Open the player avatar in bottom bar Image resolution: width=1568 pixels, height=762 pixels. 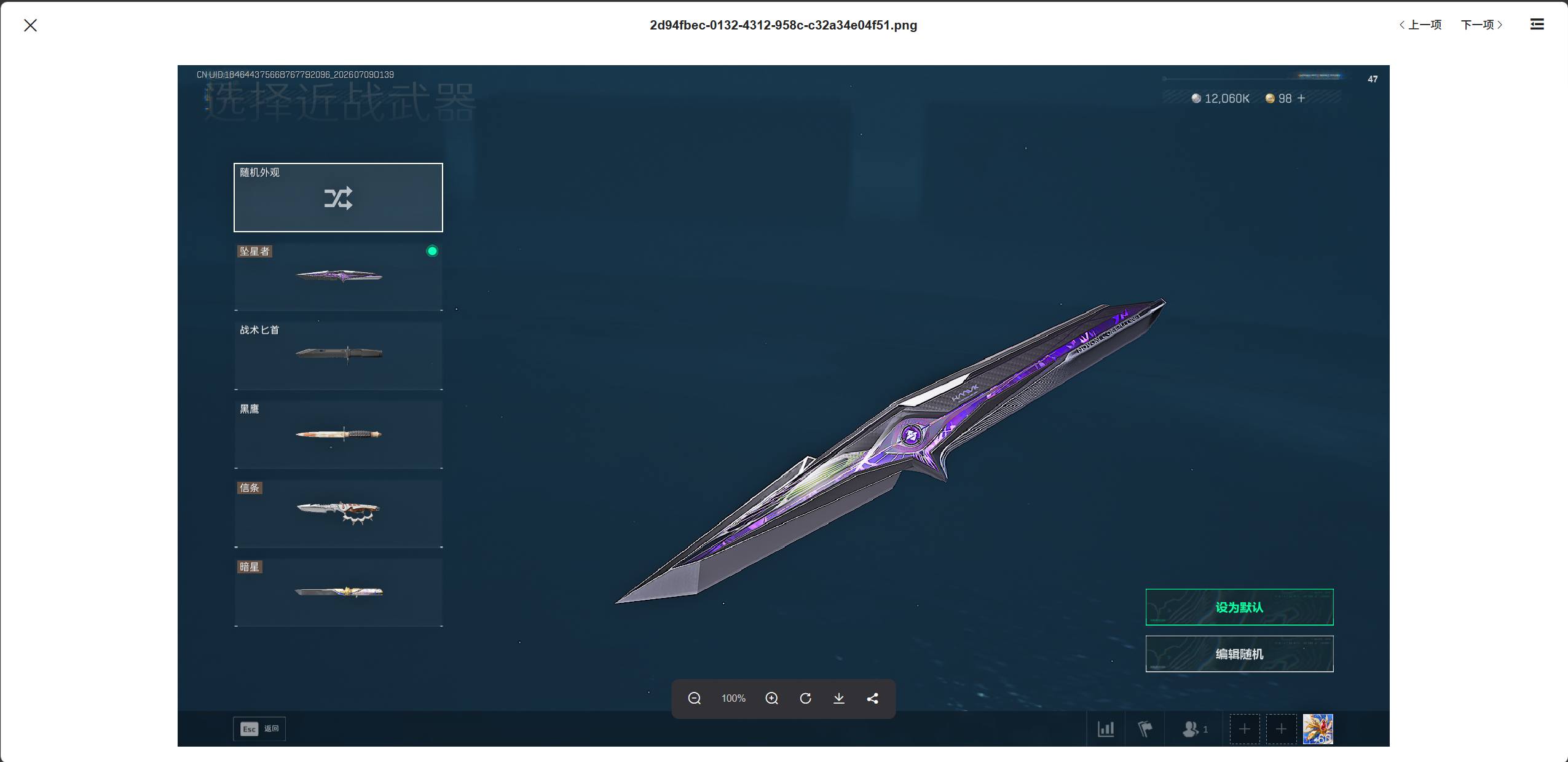point(1318,729)
